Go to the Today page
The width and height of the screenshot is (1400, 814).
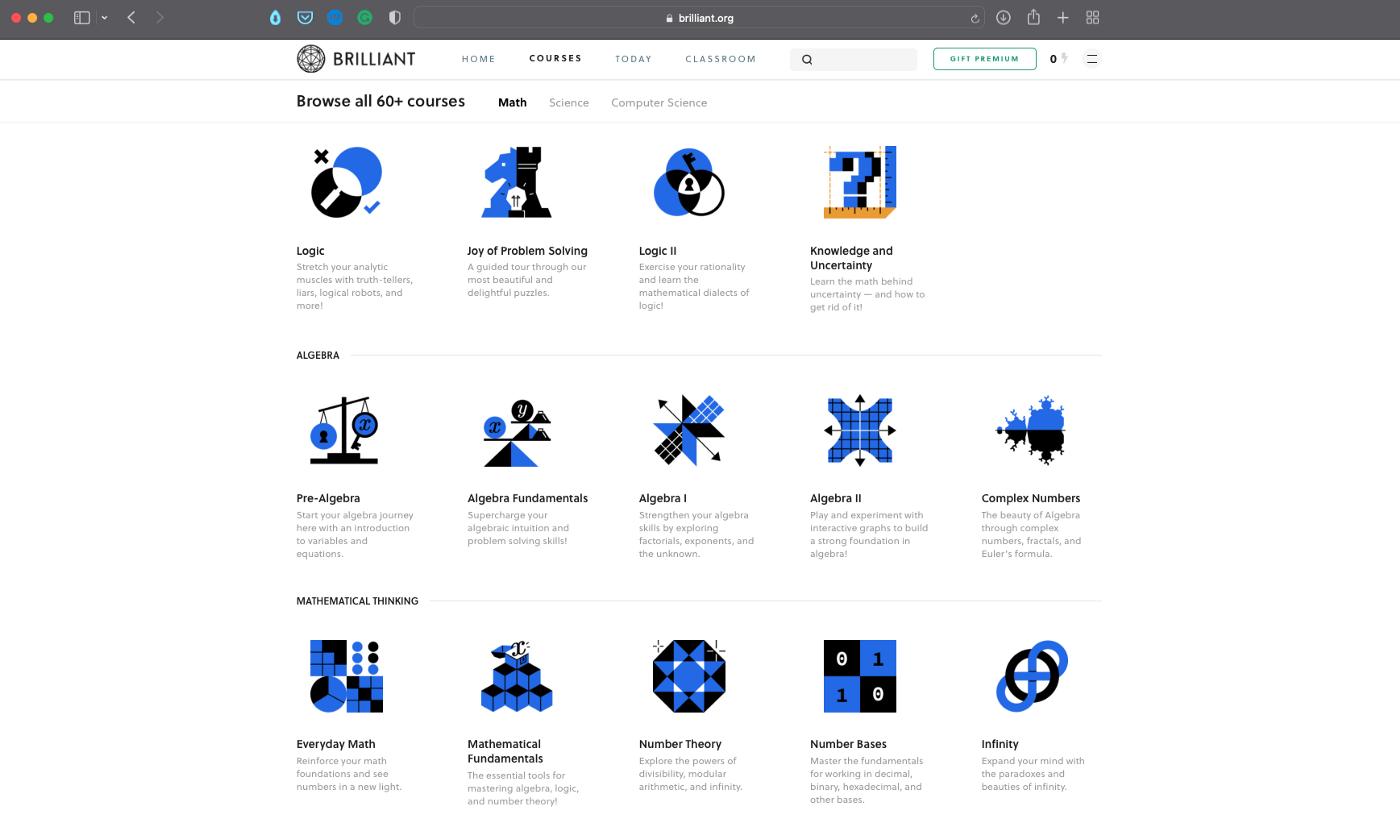click(x=633, y=59)
